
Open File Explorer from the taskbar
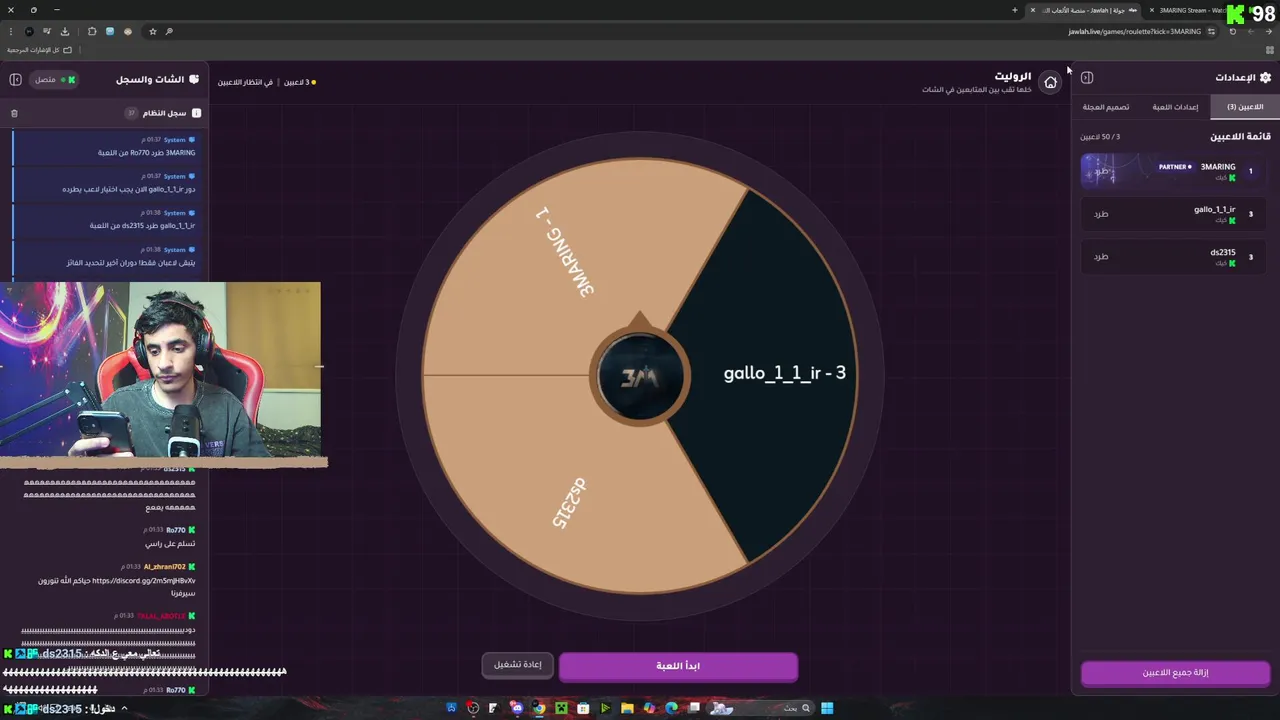[627, 708]
